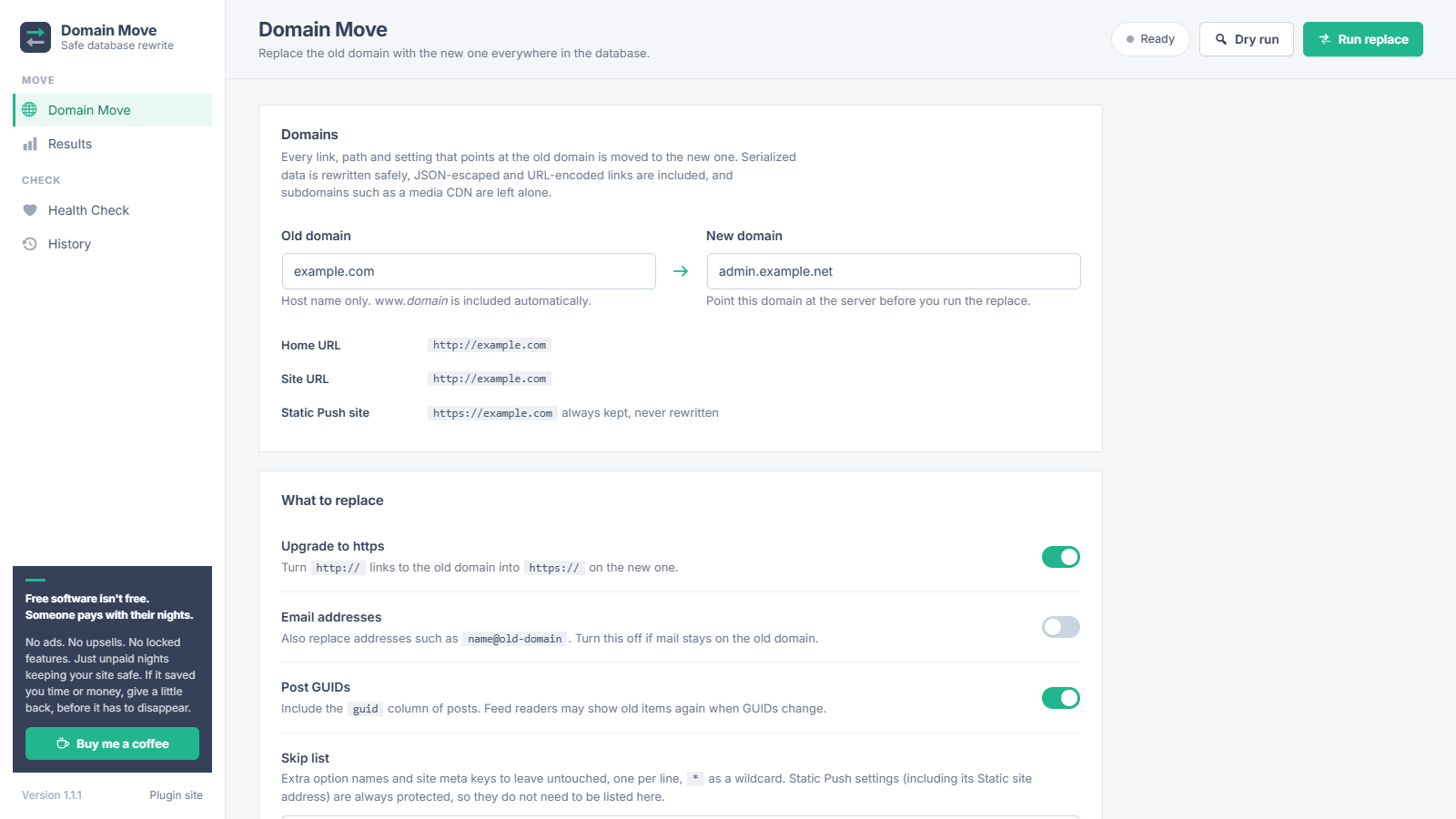Screen dimensions: 1456x819
Task: Disable the Post GUIDs switch
Action: [x=1061, y=698]
